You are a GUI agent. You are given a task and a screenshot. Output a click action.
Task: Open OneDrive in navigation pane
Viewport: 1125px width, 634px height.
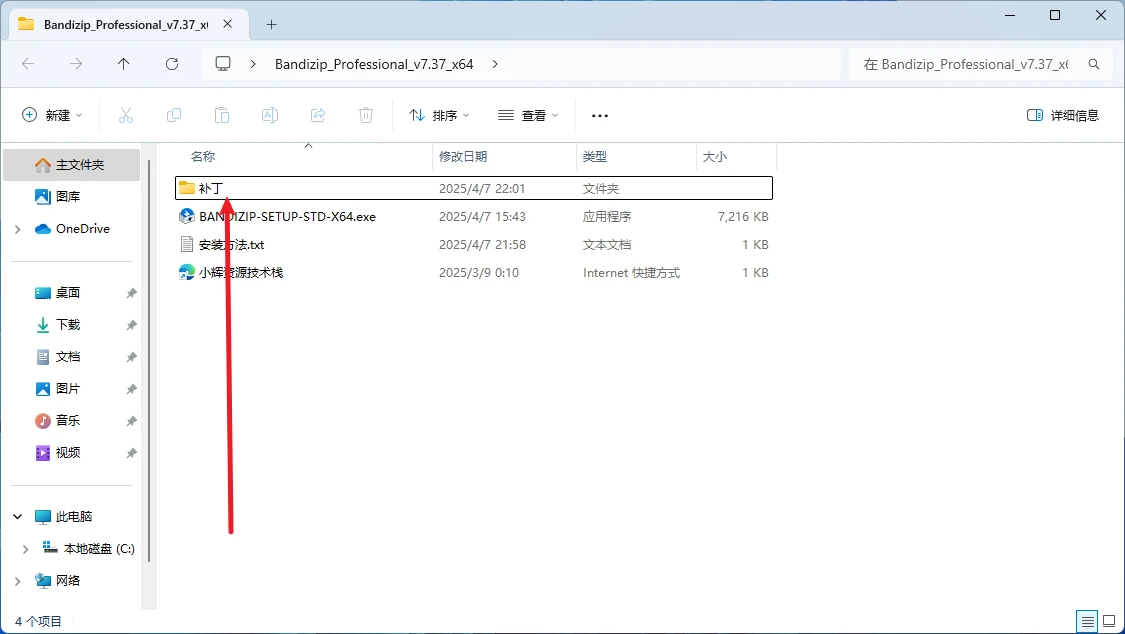[x=72, y=229]
